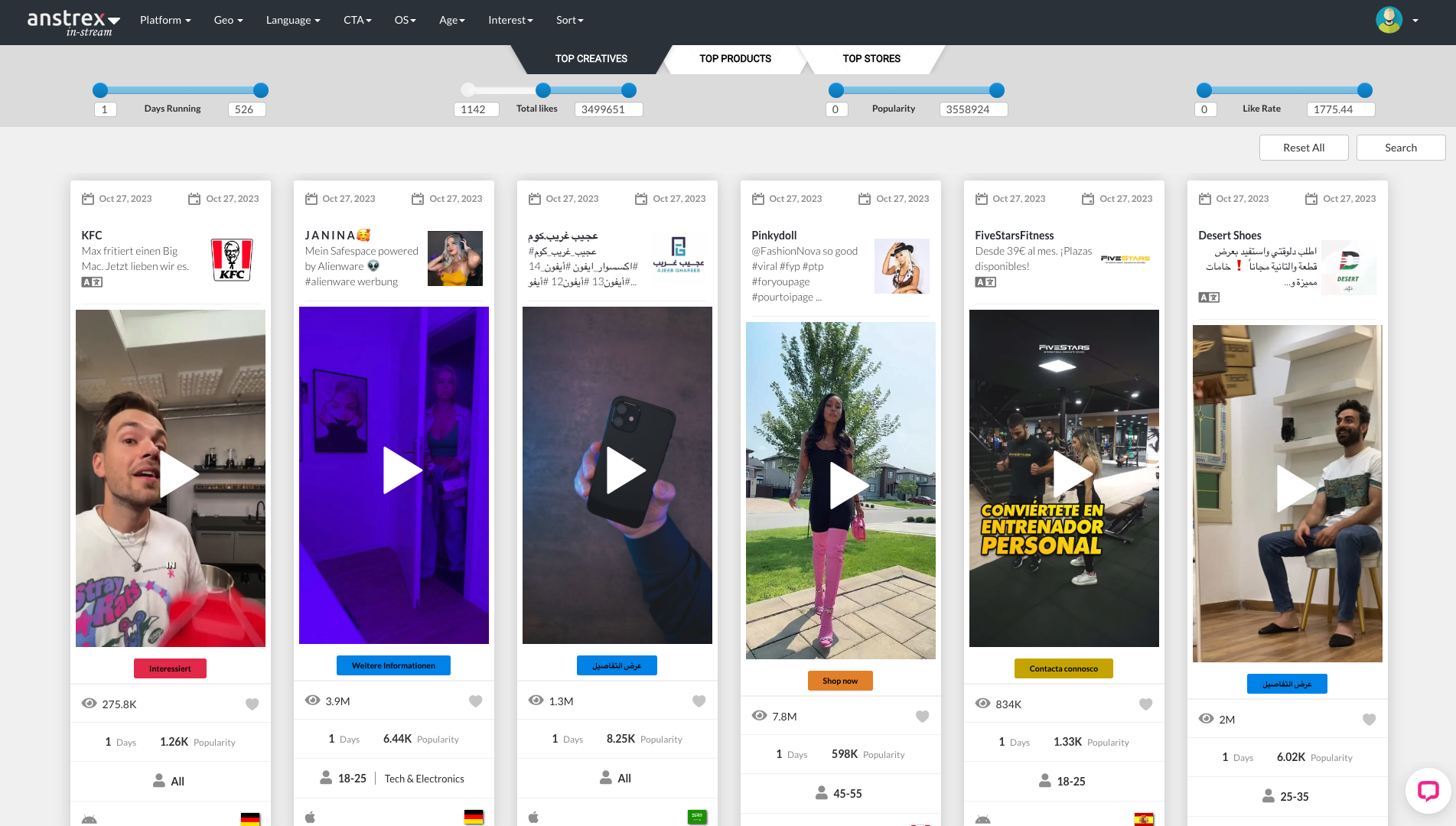Viewport: 1456px width, 826px height.
Task: Expand the user account menu arrow
Action: tap(1415, 21)
